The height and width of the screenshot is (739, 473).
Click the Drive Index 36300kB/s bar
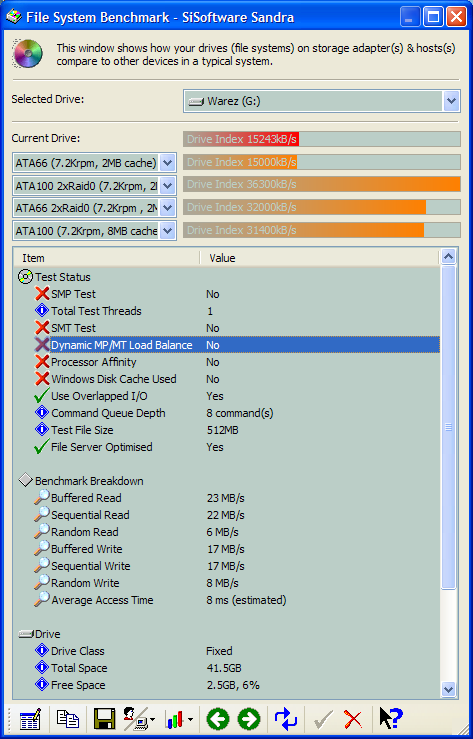(x=322, y=184)
